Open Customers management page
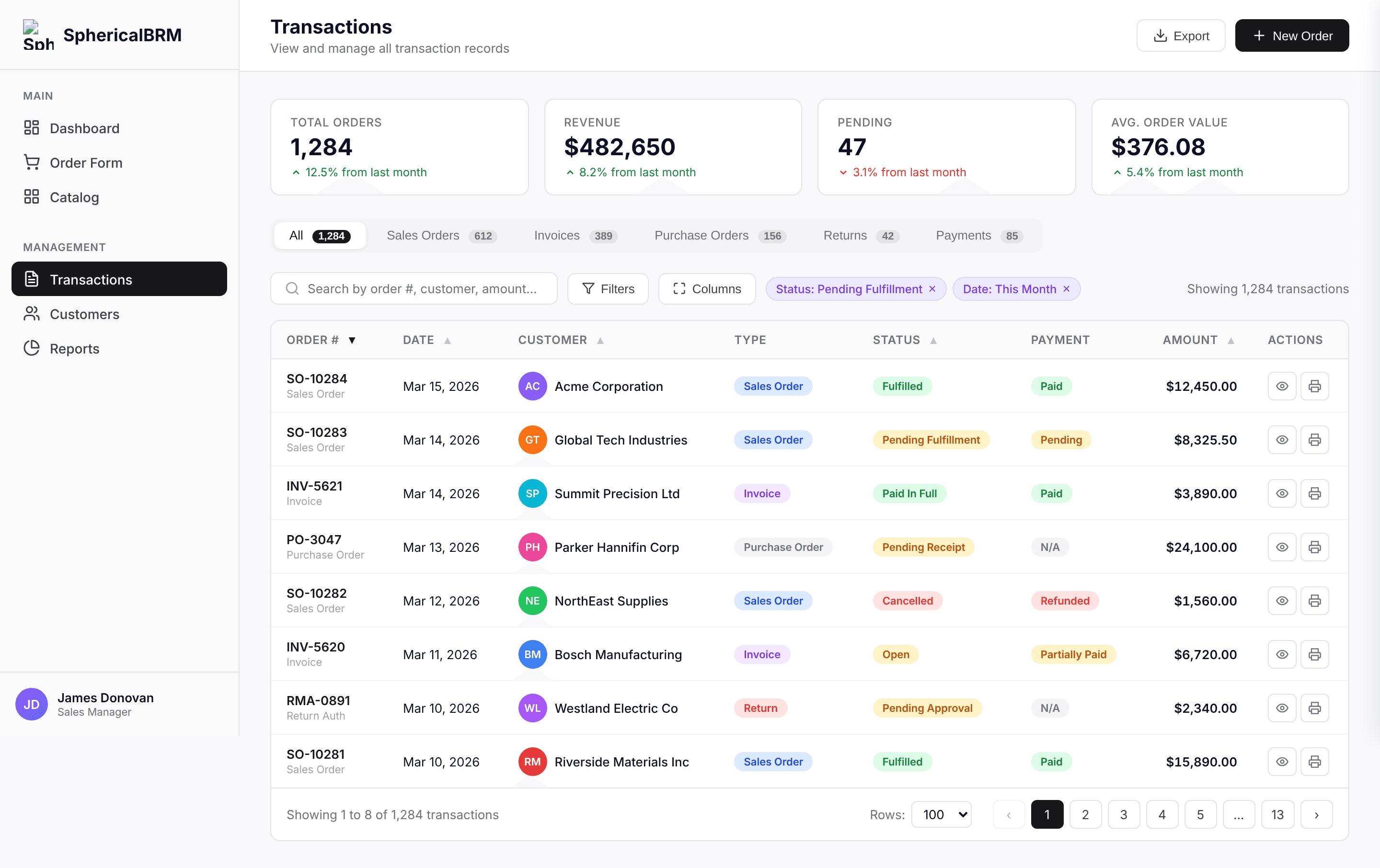This screenshot has width=1380, height=868. (x=119, y=314)
